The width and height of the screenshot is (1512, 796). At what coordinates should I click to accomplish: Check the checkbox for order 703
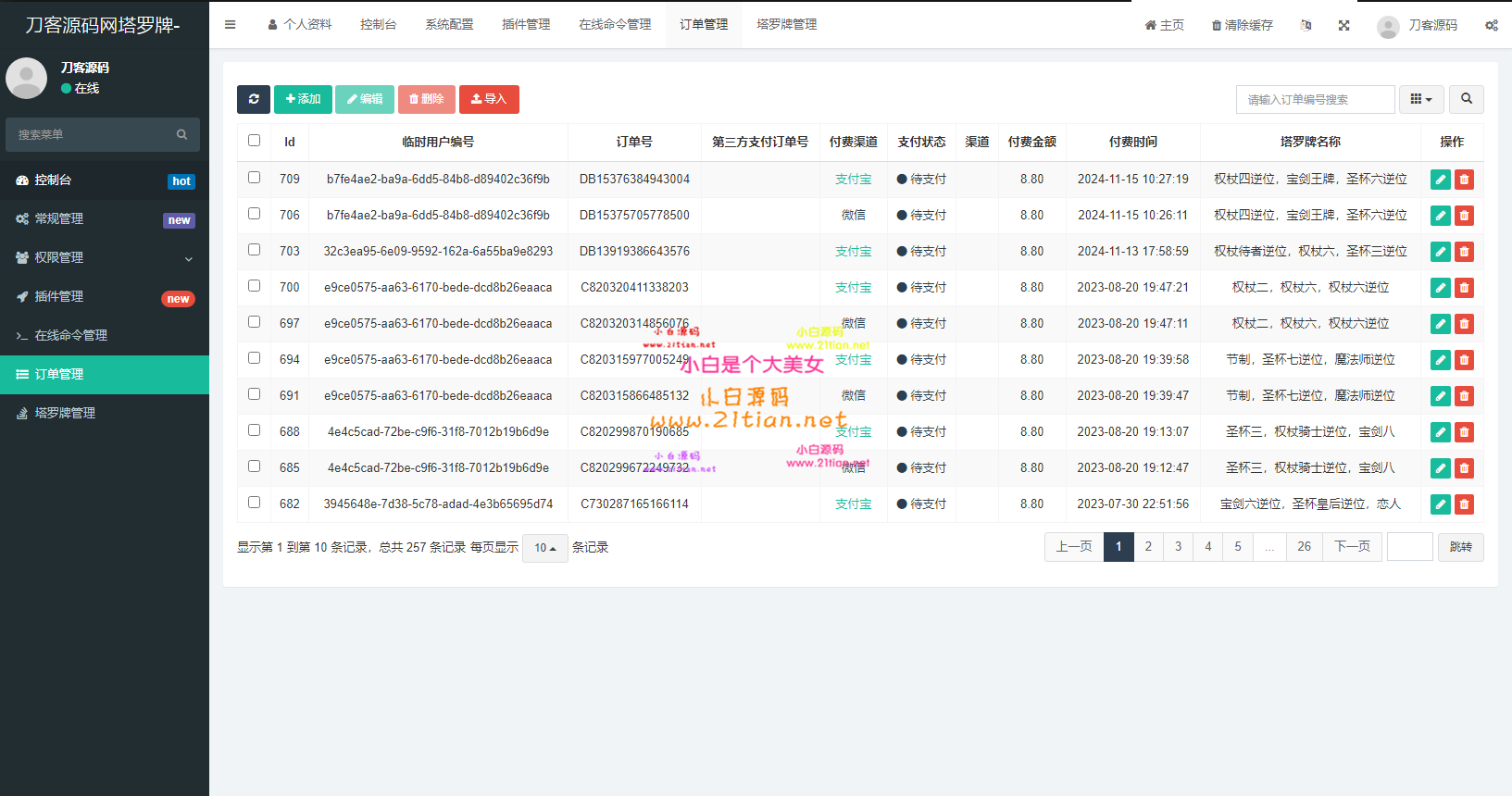[x=254, y=250]
